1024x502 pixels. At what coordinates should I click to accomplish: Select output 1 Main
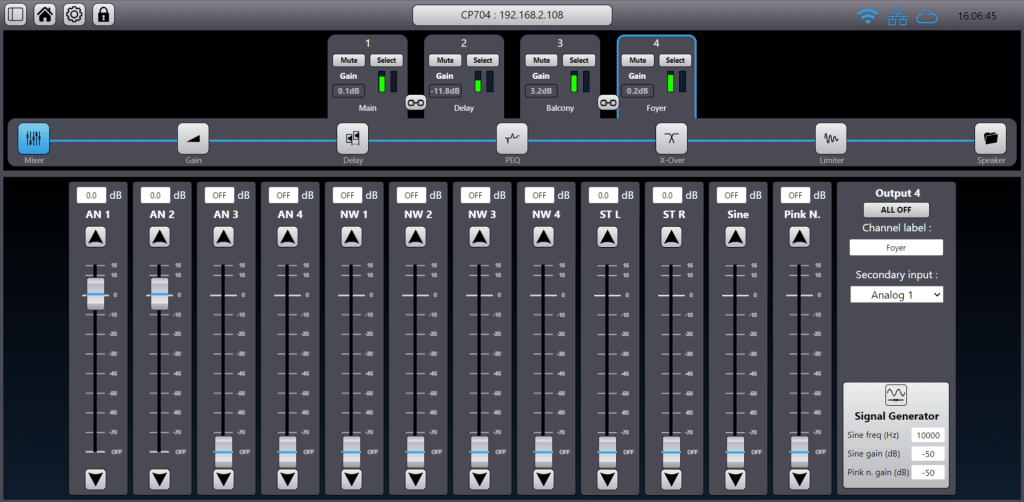387,60
